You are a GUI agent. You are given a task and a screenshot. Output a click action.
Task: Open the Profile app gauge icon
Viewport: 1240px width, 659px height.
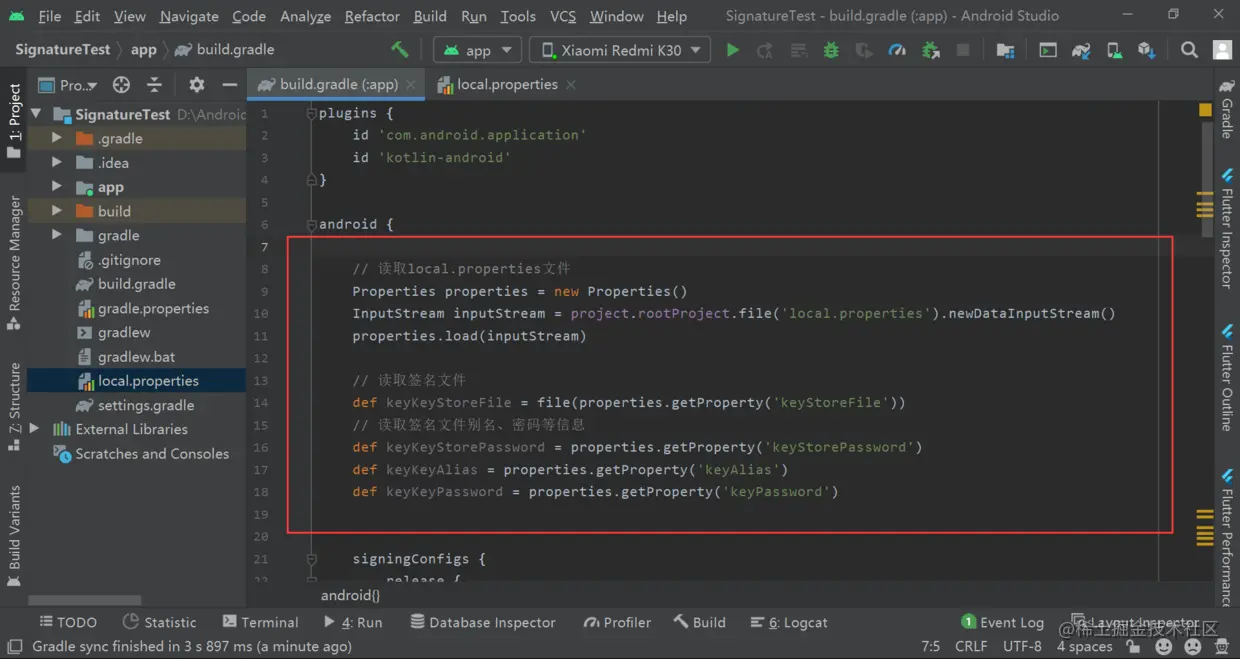[897, 50]
